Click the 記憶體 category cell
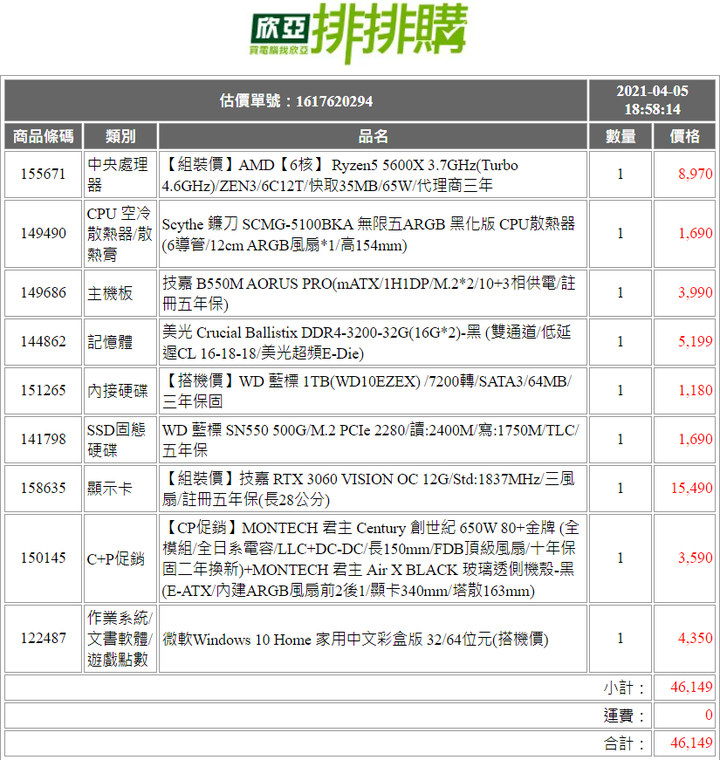720x760 pixels. (x=120, y=342)
